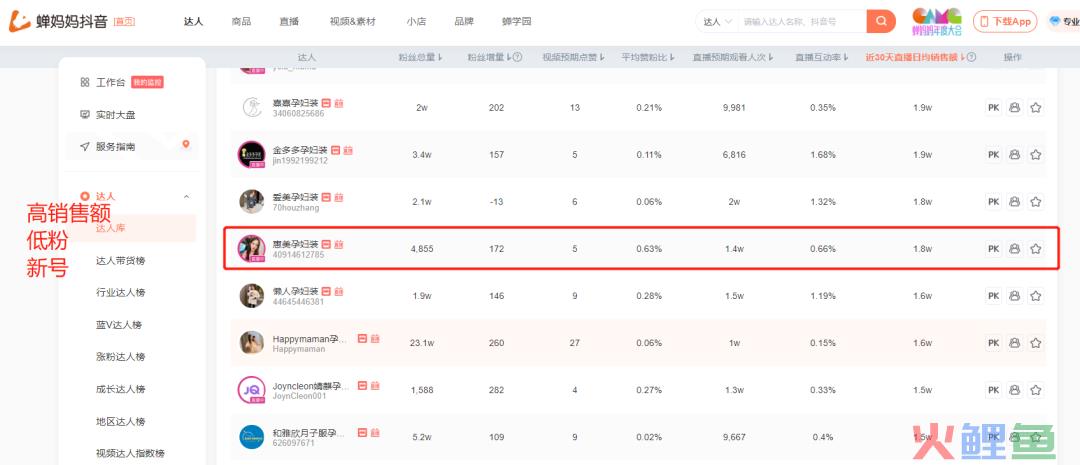Sort by 直播预期观看人次 column
1080x465 pixels.
[x=733, y=57]
